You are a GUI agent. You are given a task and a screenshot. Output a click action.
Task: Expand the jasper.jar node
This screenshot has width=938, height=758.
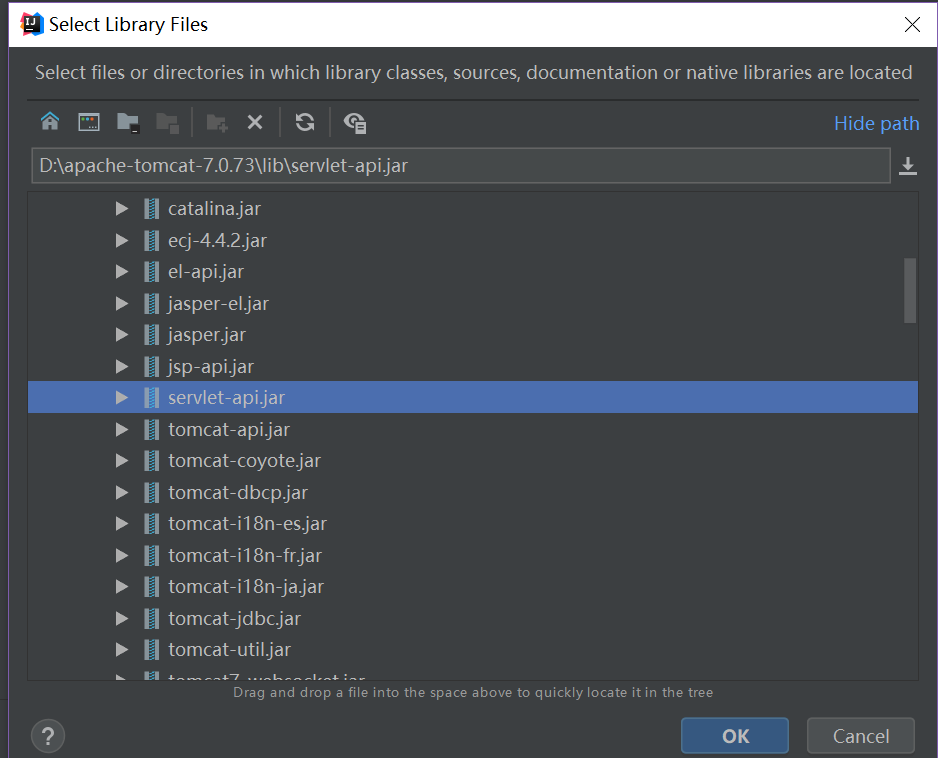click(x=122, y=334)
